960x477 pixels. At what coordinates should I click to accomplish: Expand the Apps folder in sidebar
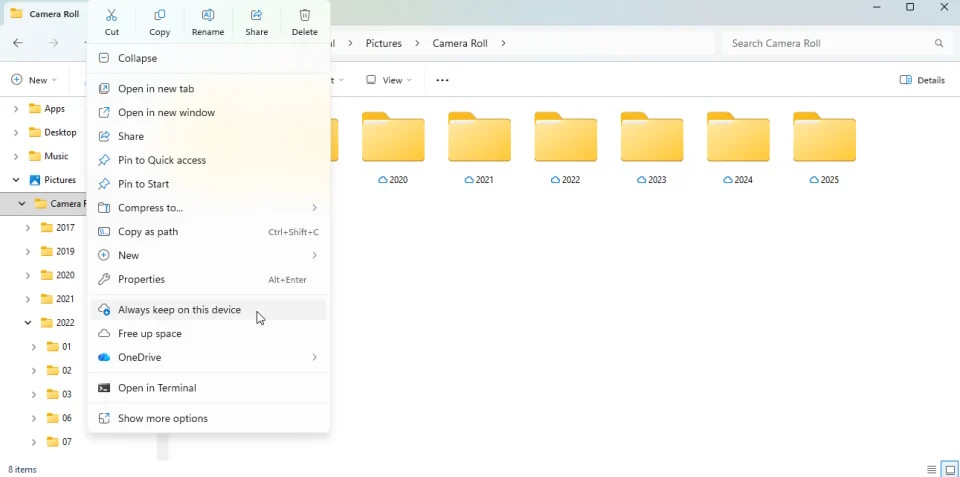pyautogui.click(x=16, y=108)
